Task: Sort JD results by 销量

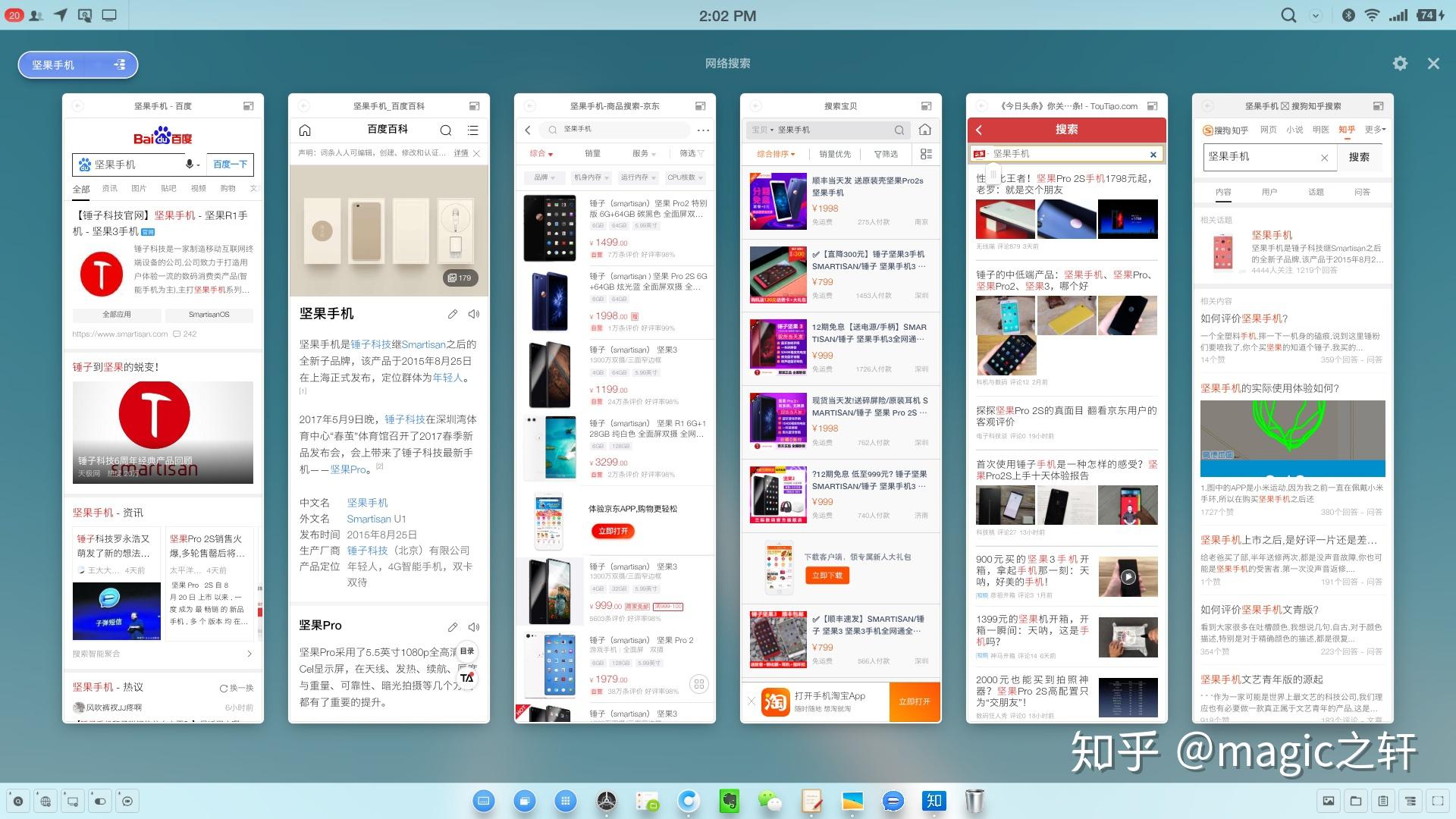Action: click(592, 153)
